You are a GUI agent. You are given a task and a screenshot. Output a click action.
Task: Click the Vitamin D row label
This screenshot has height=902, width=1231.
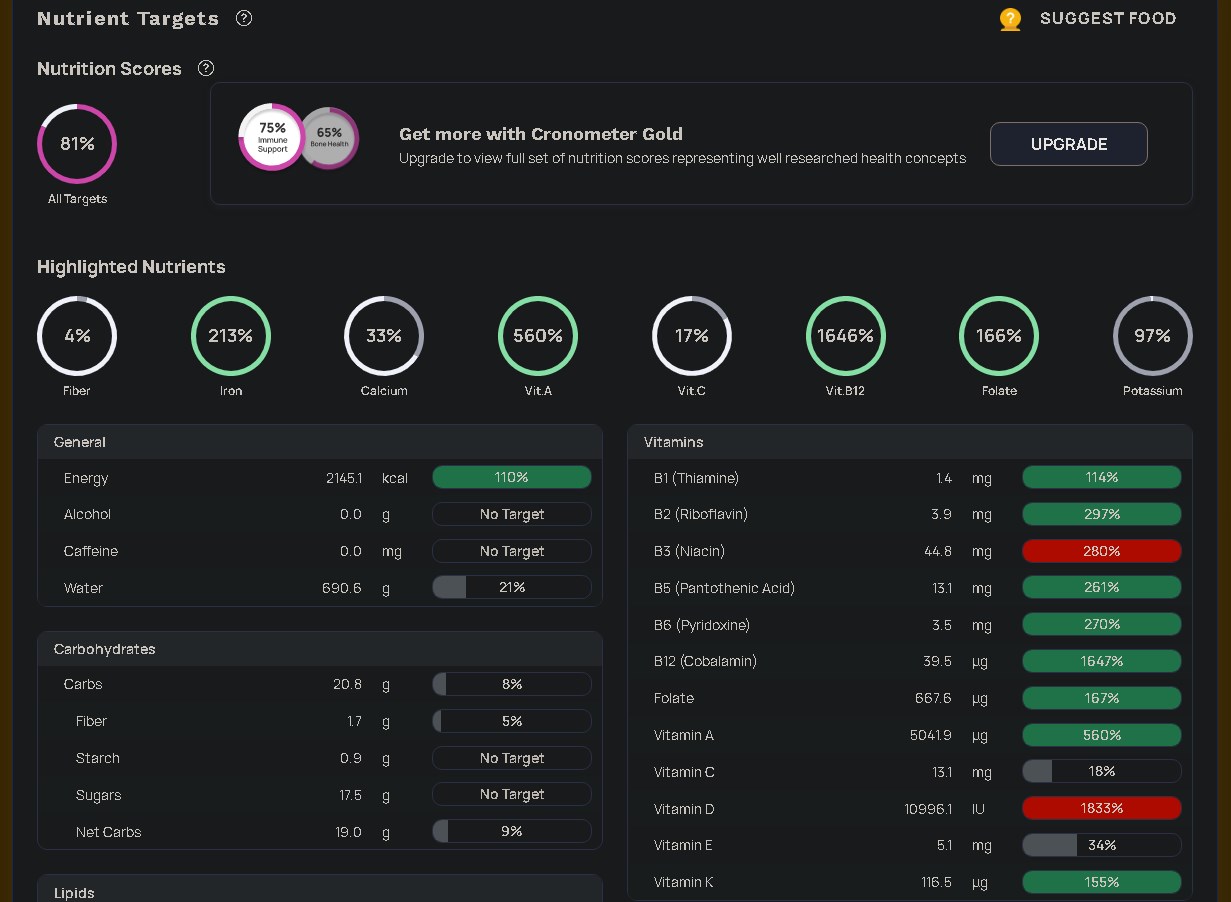click(x=684, y=809)
